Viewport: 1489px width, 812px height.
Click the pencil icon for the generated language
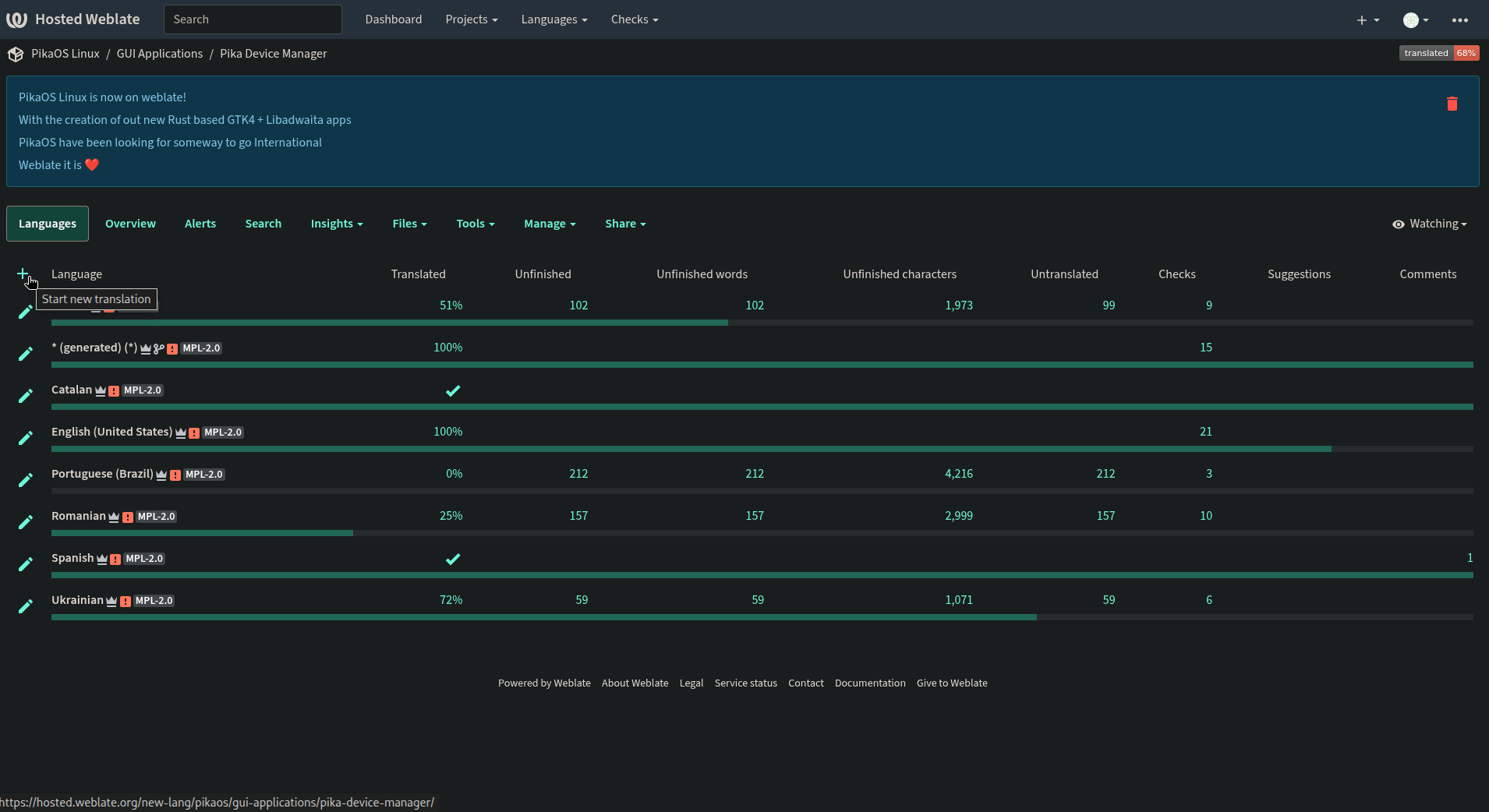pyautogui.click(x=26, y=354)
